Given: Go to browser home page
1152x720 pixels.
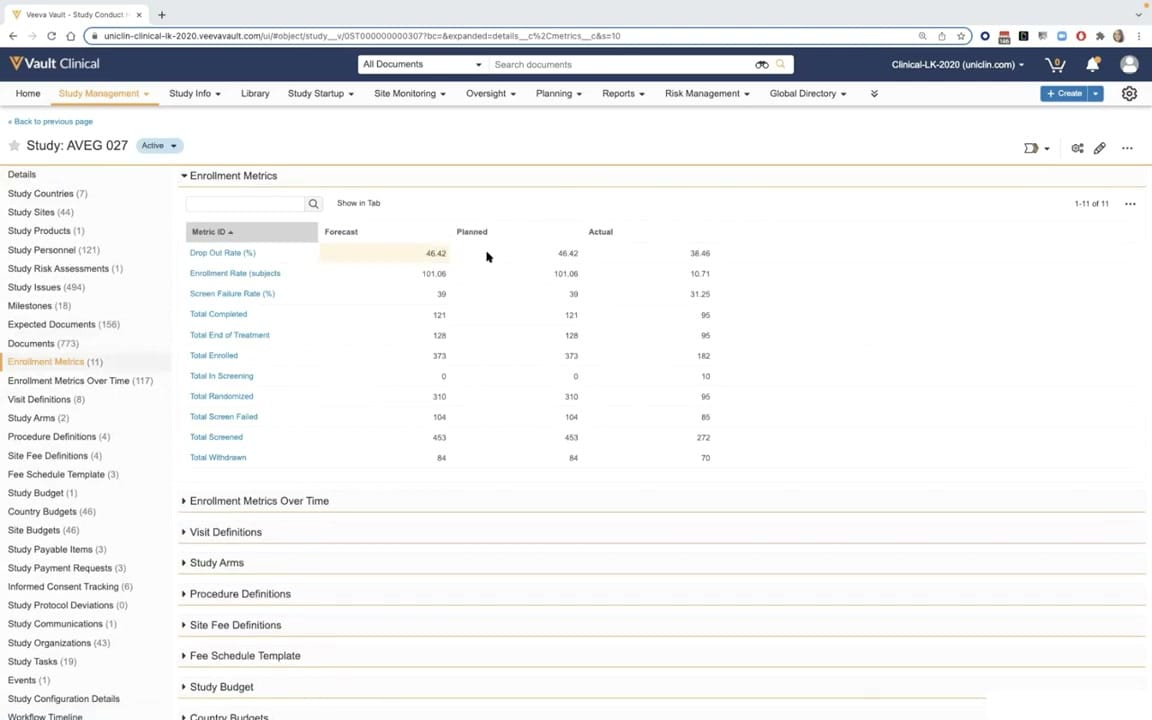Looking at the screenshot, I should (71, 35).
